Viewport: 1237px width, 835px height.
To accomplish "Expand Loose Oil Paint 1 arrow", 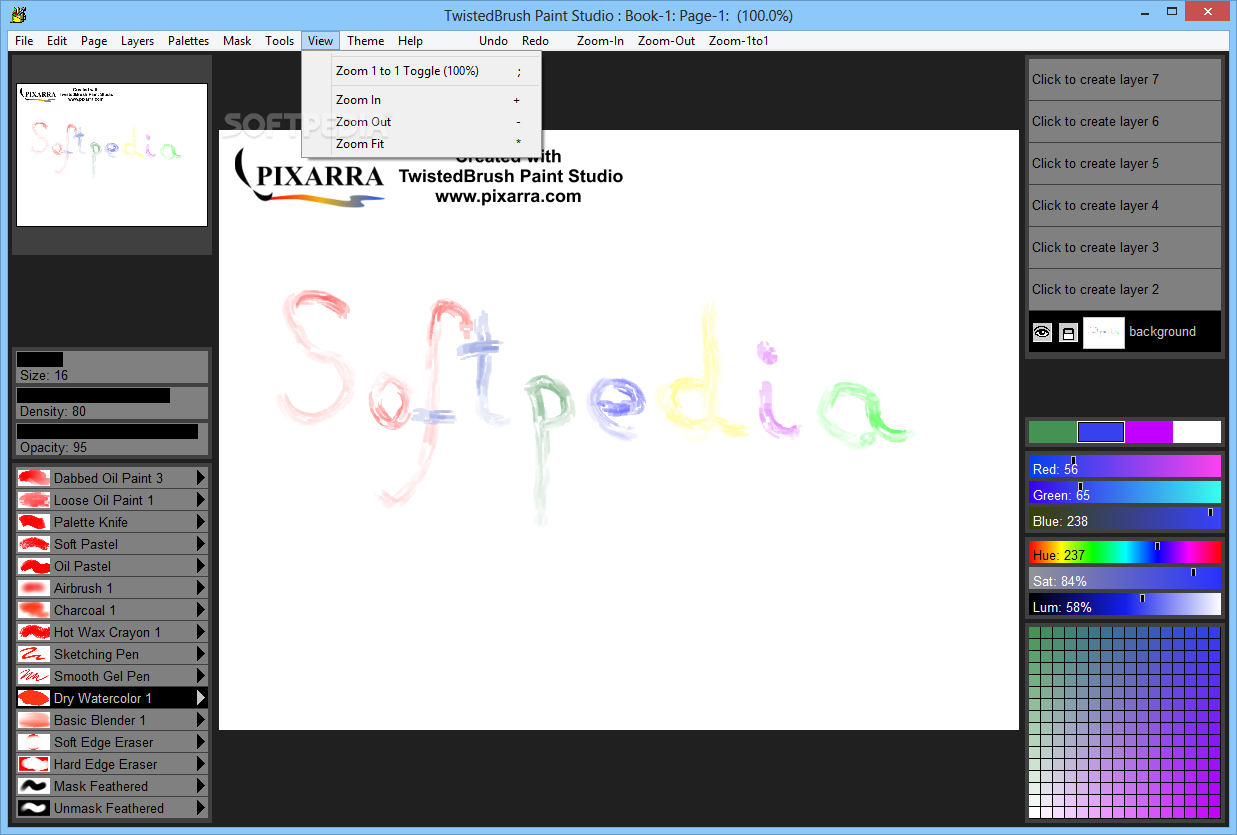I will (x=201, y=500).
